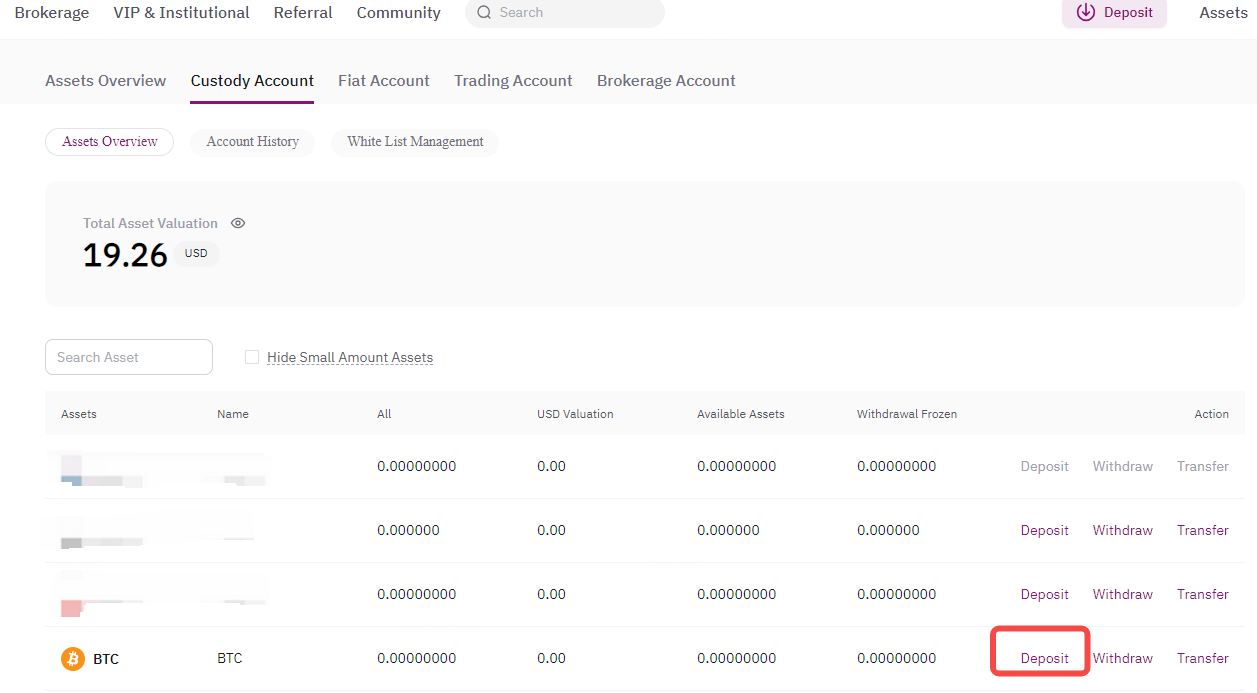Switch to the Trading Account tab
Viewport: 1257px width, 693px height.
[x=513, y=80]
